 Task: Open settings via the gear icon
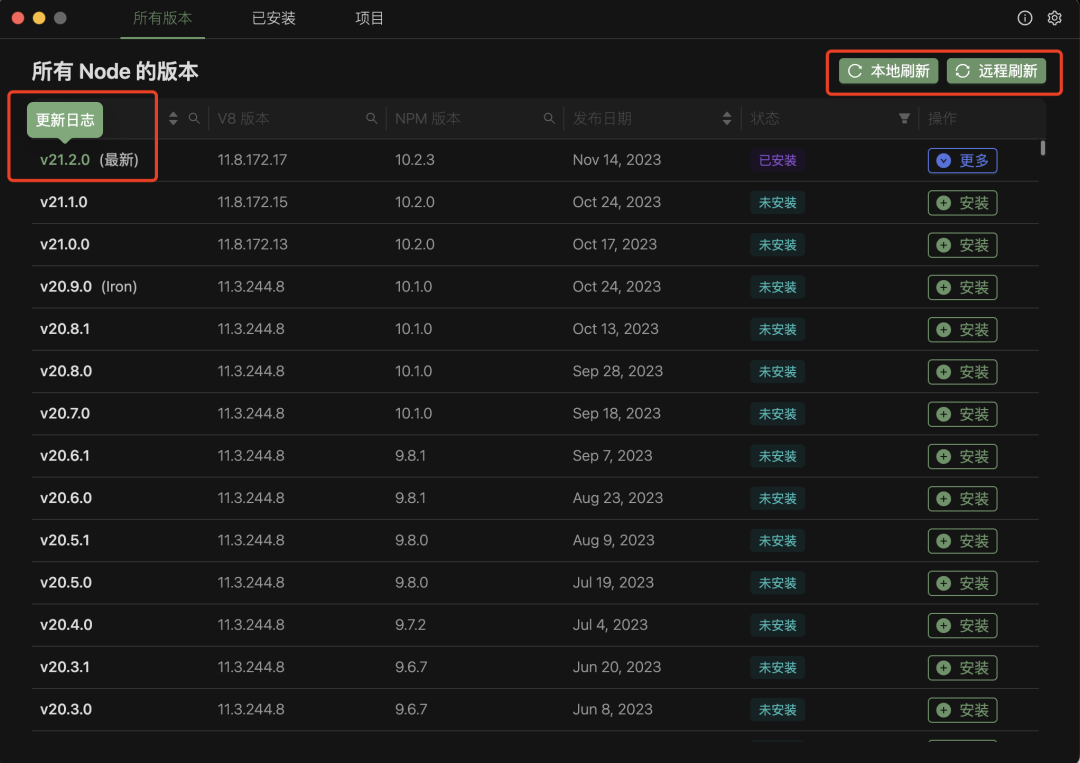(x=1054, y=18)
